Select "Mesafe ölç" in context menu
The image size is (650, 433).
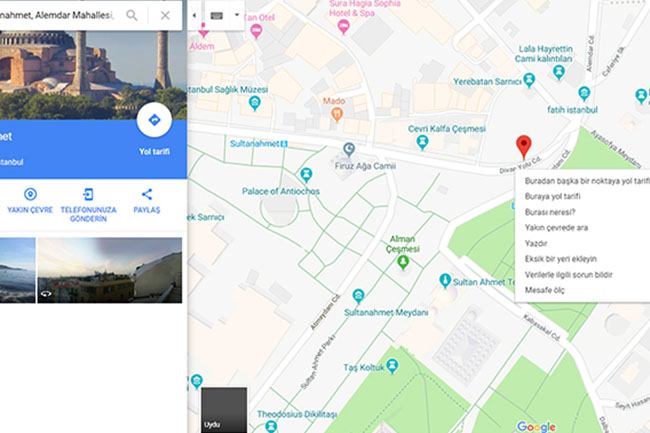(x=544, y=290)
